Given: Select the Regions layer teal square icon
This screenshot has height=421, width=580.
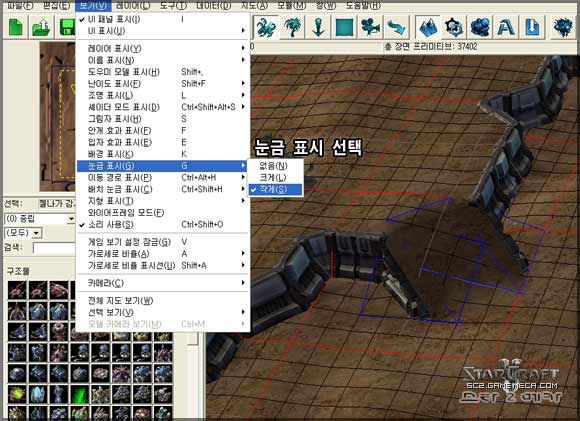Looking at the screenshot, I should point(344,27).
